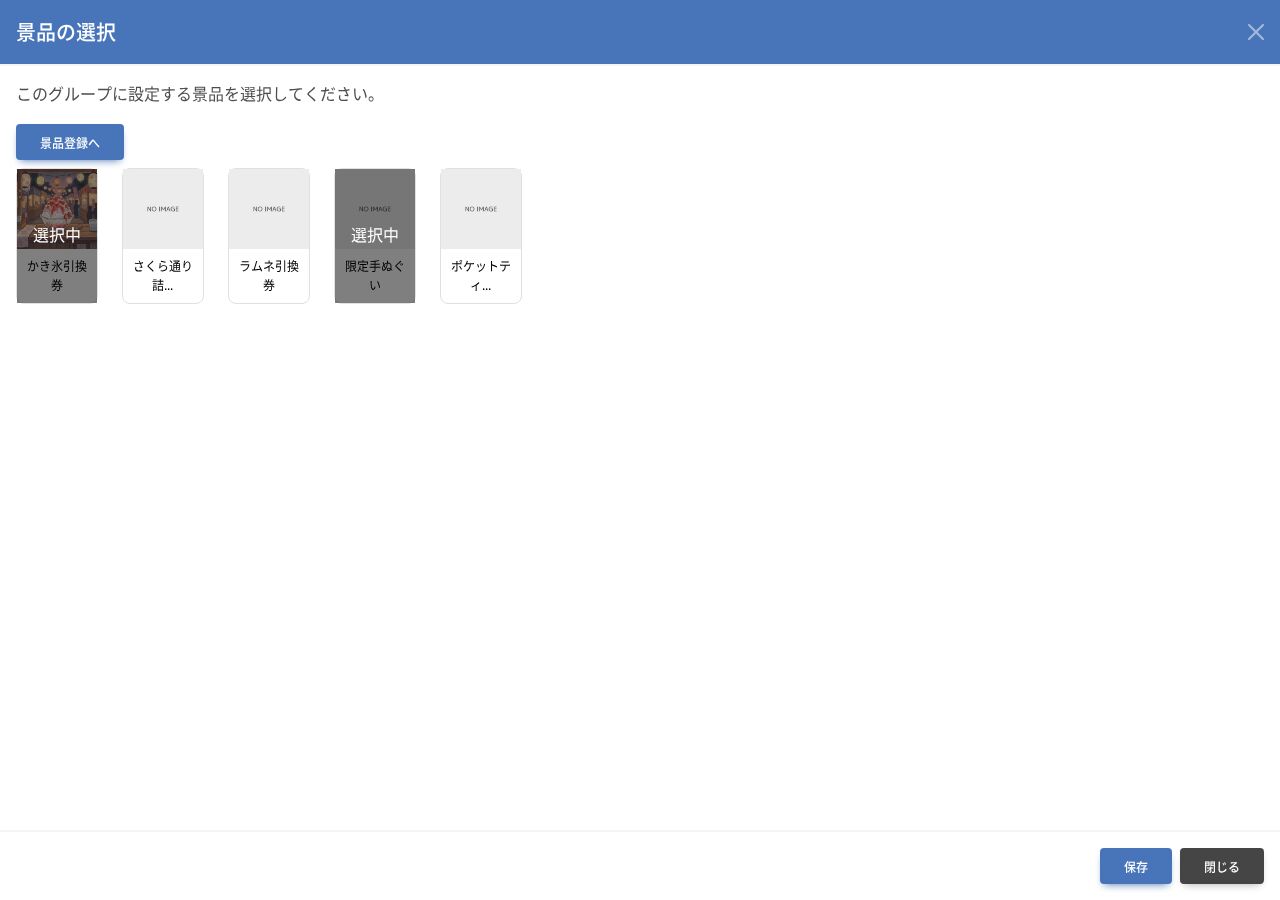Click the 閉じる button
Screen dimensions: 1280x900
coord(1222,866)
